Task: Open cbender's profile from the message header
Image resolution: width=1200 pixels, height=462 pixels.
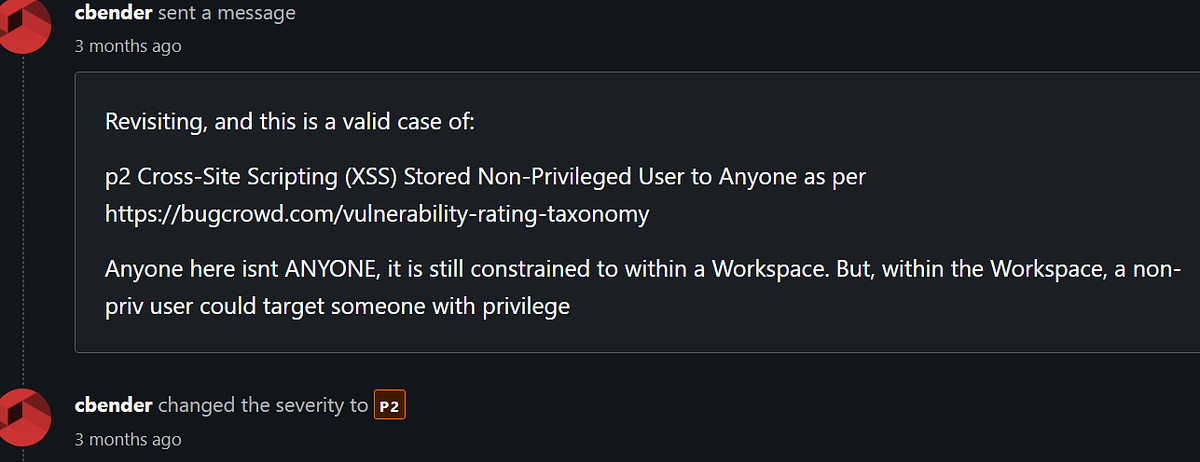Action: point(113,13)
